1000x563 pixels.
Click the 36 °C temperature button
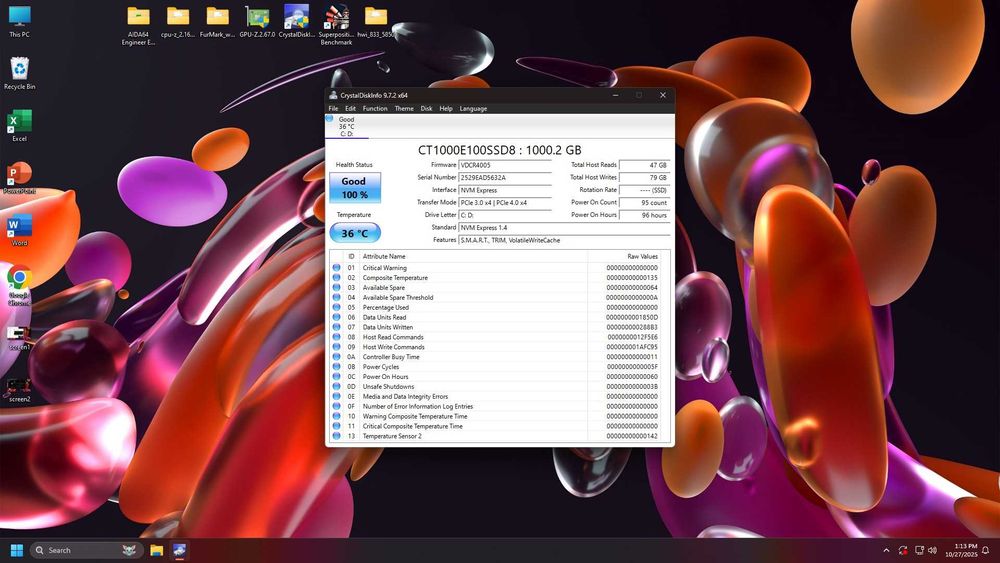coord(355,233)
